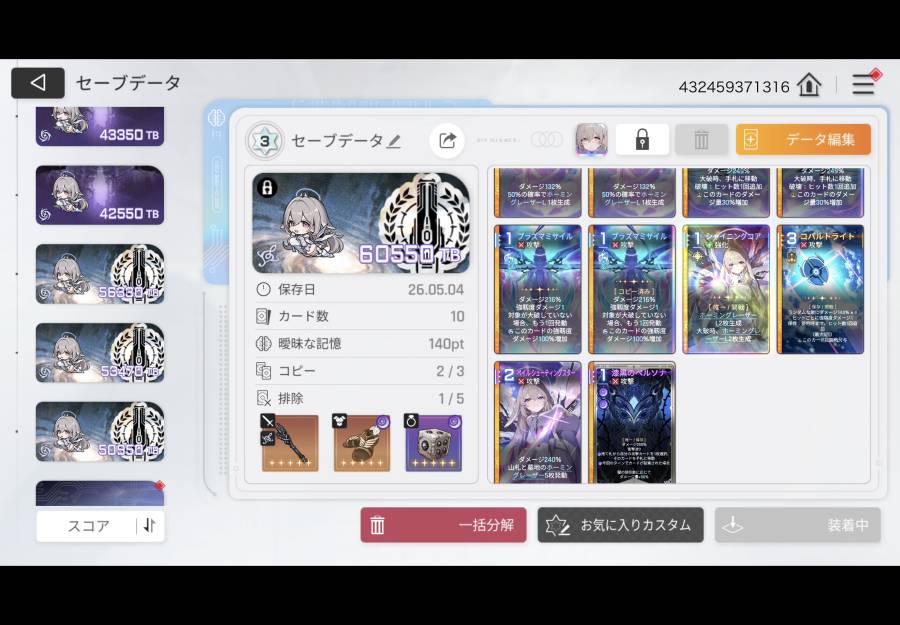Viewport: 900px width, 625px height.
Task: Toggle sort order arrows next to スコア
Action: coord(150,526)
